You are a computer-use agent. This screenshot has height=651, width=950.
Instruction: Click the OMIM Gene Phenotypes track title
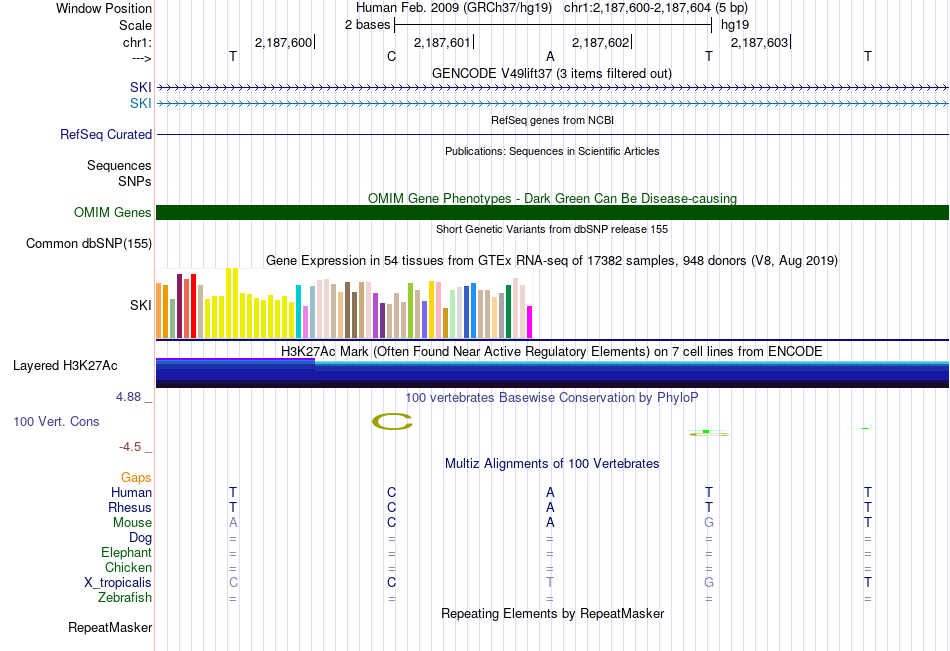[x=552, y=198]
